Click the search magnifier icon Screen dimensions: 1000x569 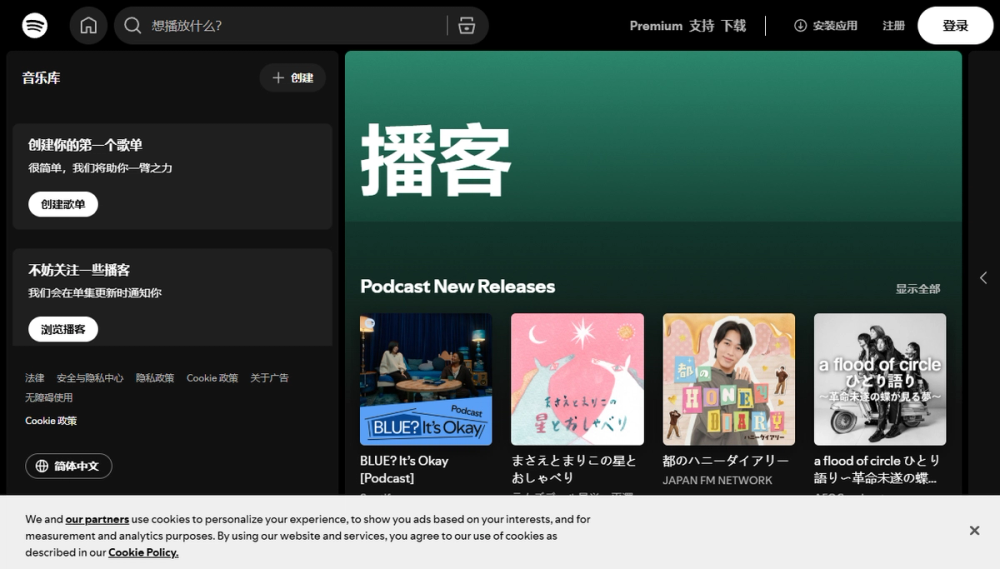coord(133,26)
